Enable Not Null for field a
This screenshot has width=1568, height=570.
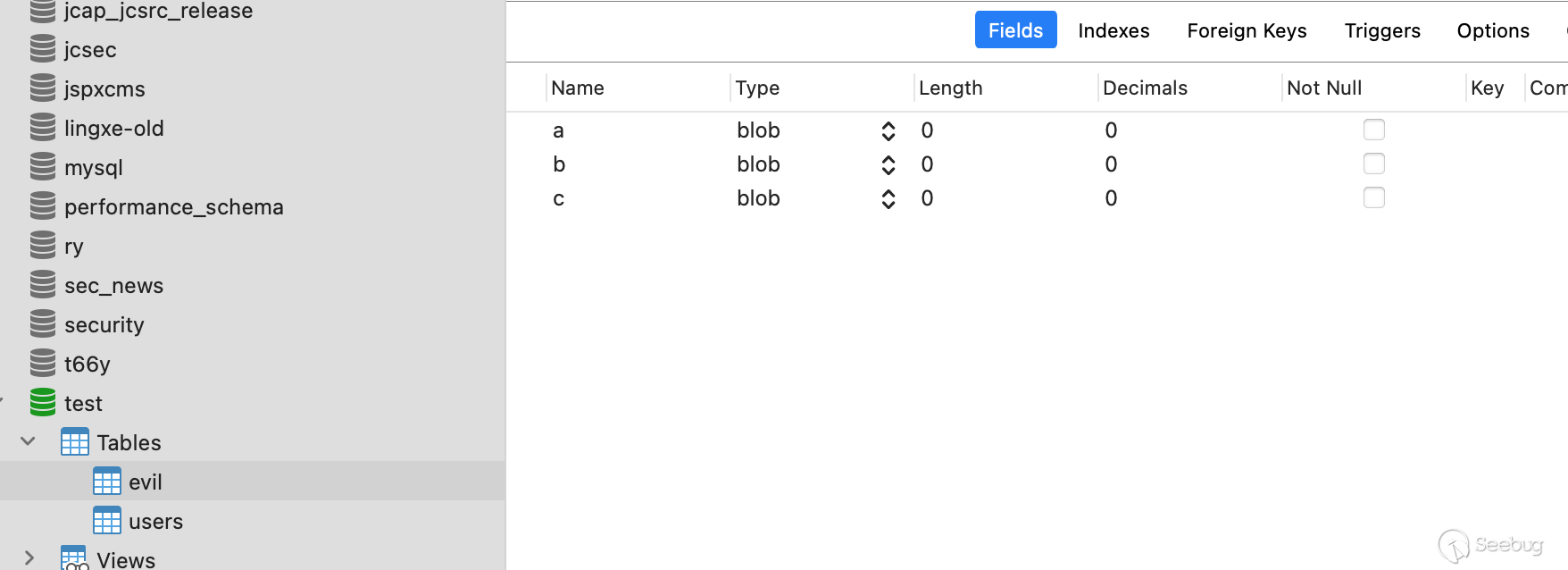point(1373,130)
